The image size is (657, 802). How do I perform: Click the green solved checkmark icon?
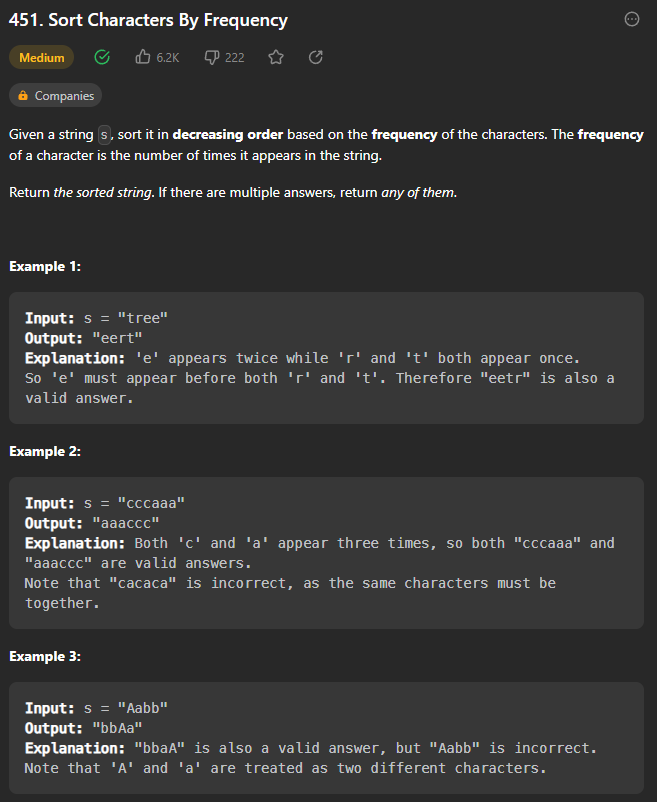(102, 57)
